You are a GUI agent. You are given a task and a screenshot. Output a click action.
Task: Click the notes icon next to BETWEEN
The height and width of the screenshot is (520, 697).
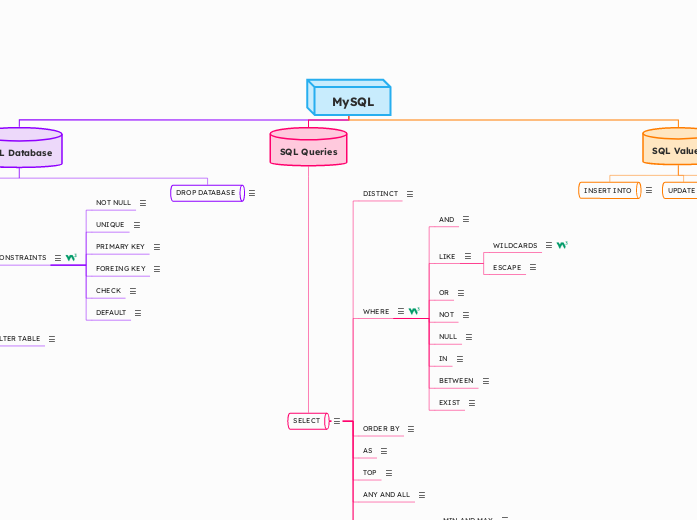pos(486,381)
